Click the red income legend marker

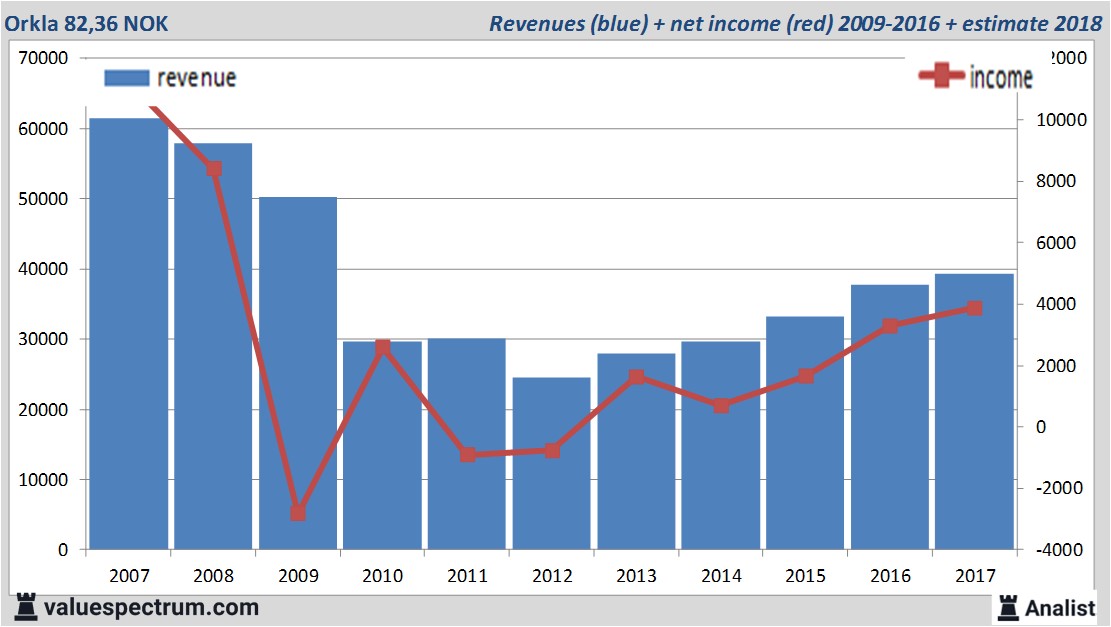941,75
